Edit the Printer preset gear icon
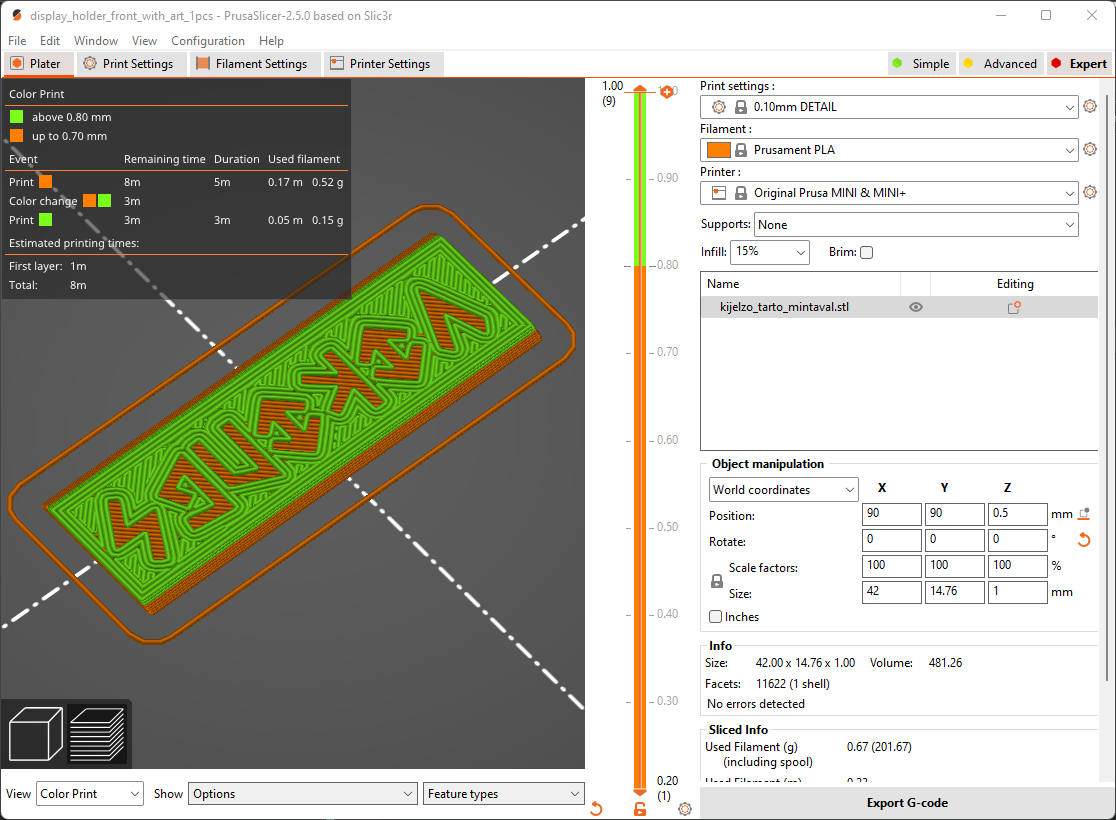The width and height of the screenshot is (1116, 820). pos(1090,192)
